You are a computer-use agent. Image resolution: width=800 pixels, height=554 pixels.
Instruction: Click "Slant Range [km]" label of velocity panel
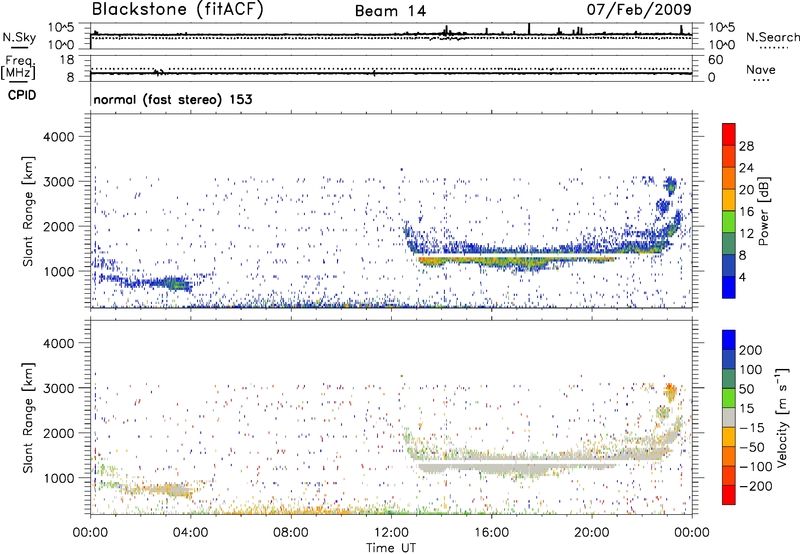(28, 417)
